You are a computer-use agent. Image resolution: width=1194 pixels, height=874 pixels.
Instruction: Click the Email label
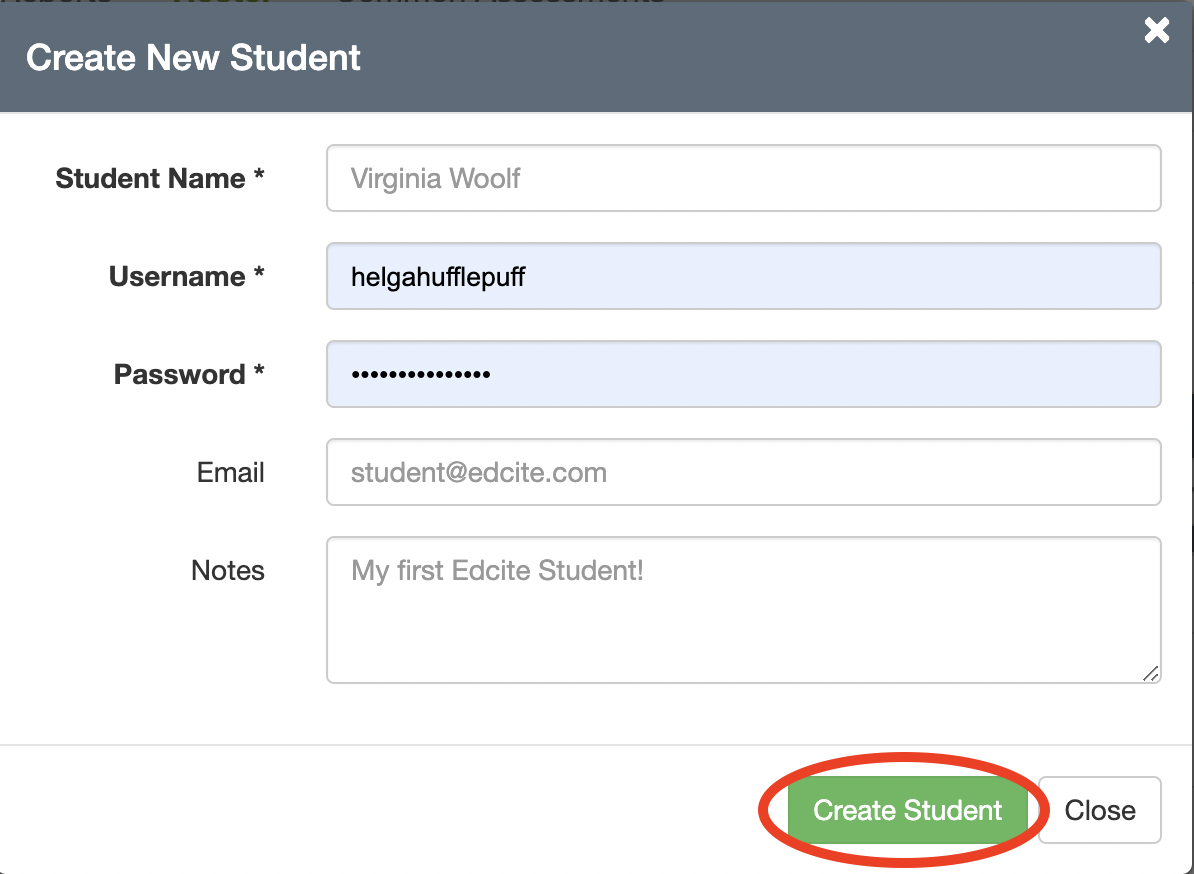tap(231, 472)
